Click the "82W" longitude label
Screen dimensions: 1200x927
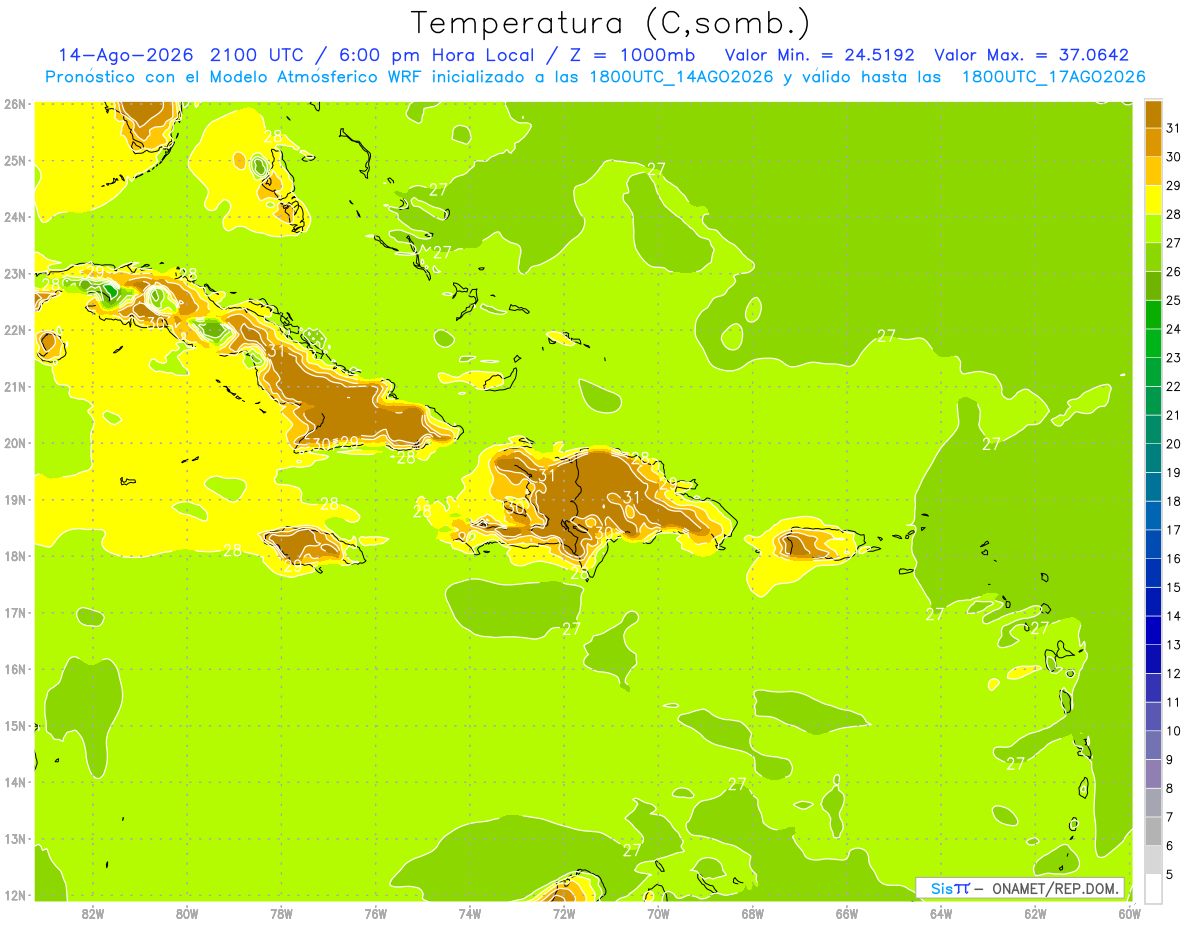point(92,913)
